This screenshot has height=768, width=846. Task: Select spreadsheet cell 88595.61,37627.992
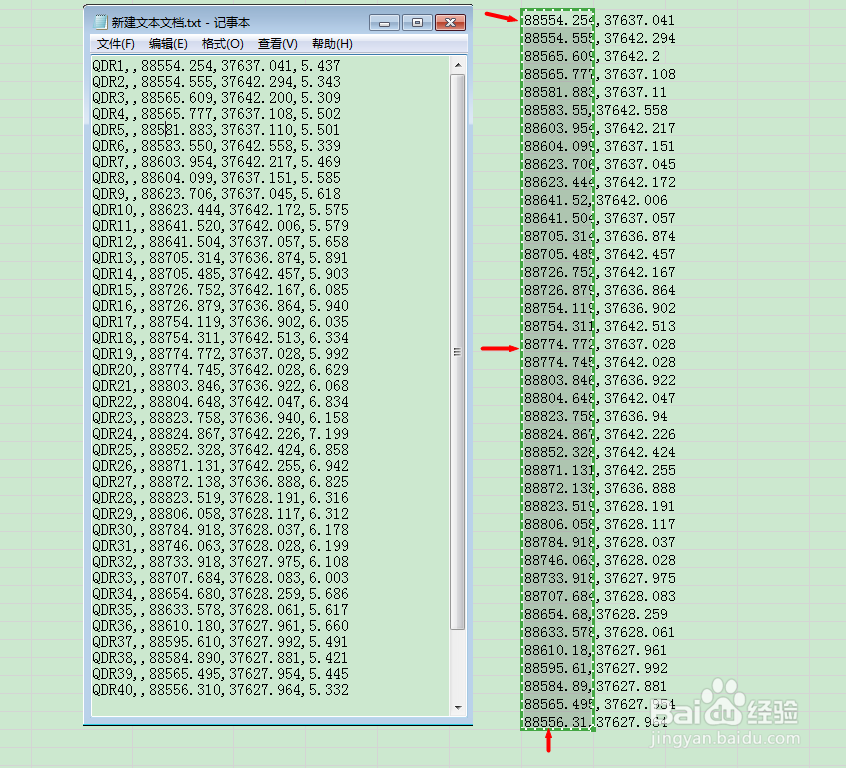558,668
